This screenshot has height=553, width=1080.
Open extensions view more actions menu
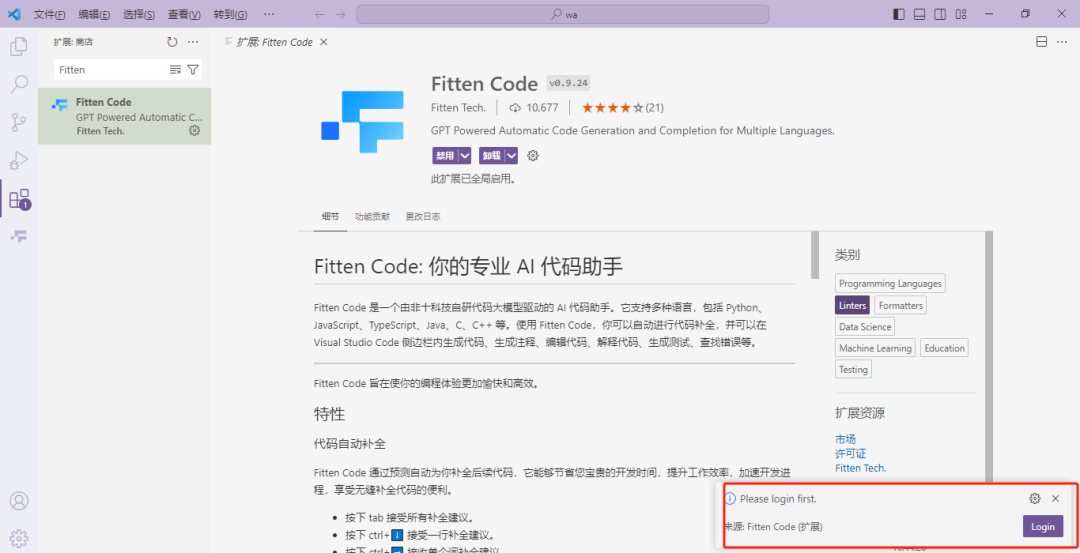(193, 42)
